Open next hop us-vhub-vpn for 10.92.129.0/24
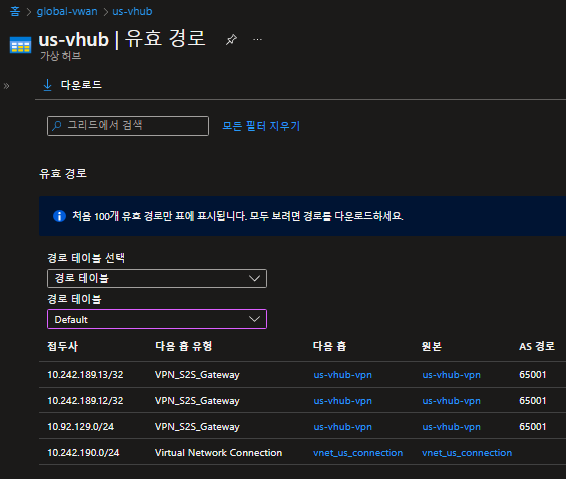The image size is (566, 479). click(x=343, y=427)
